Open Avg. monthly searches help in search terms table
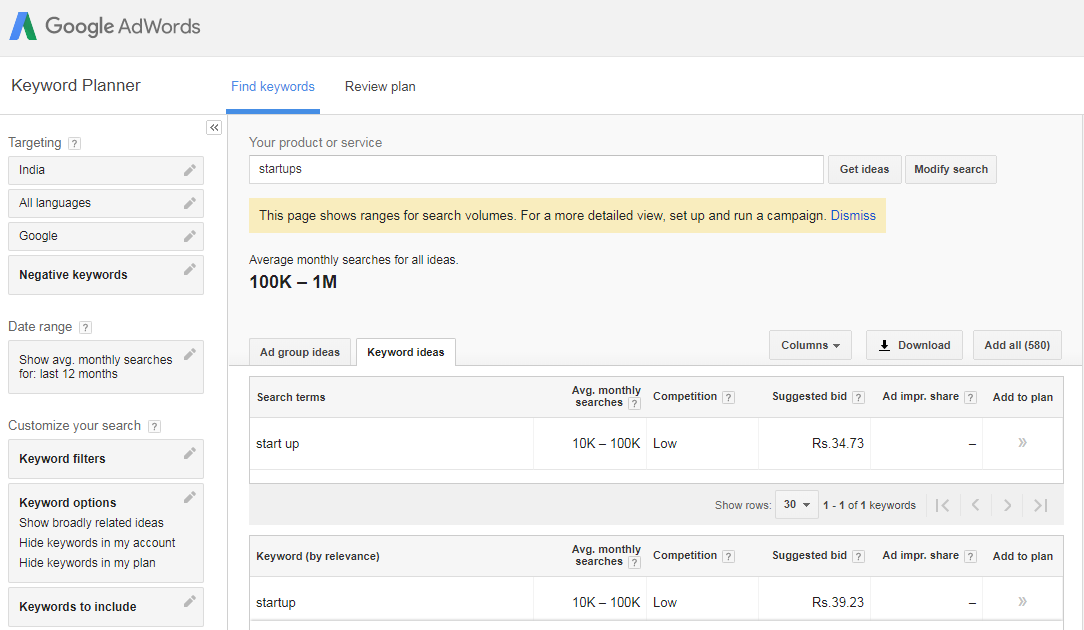The height and width of the screenshot is (630, 1084). [634, 403]
